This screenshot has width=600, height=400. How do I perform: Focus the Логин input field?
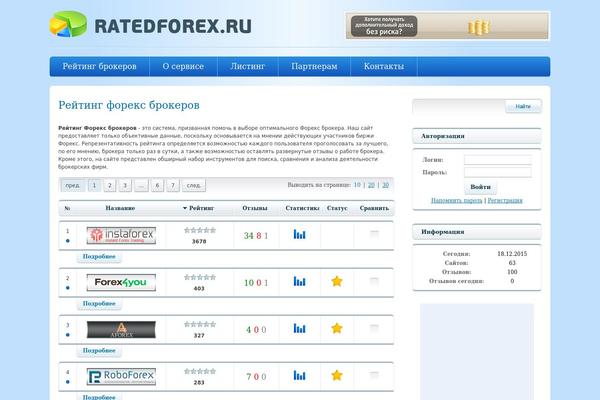coord(497,160)
